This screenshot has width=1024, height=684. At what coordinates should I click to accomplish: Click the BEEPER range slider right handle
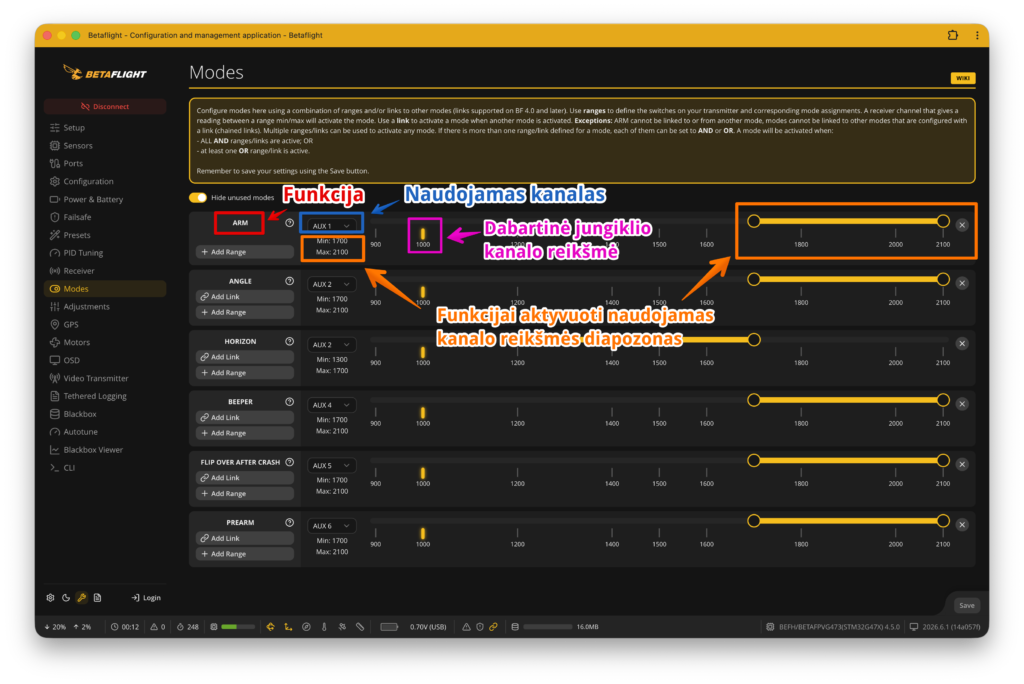943,400
